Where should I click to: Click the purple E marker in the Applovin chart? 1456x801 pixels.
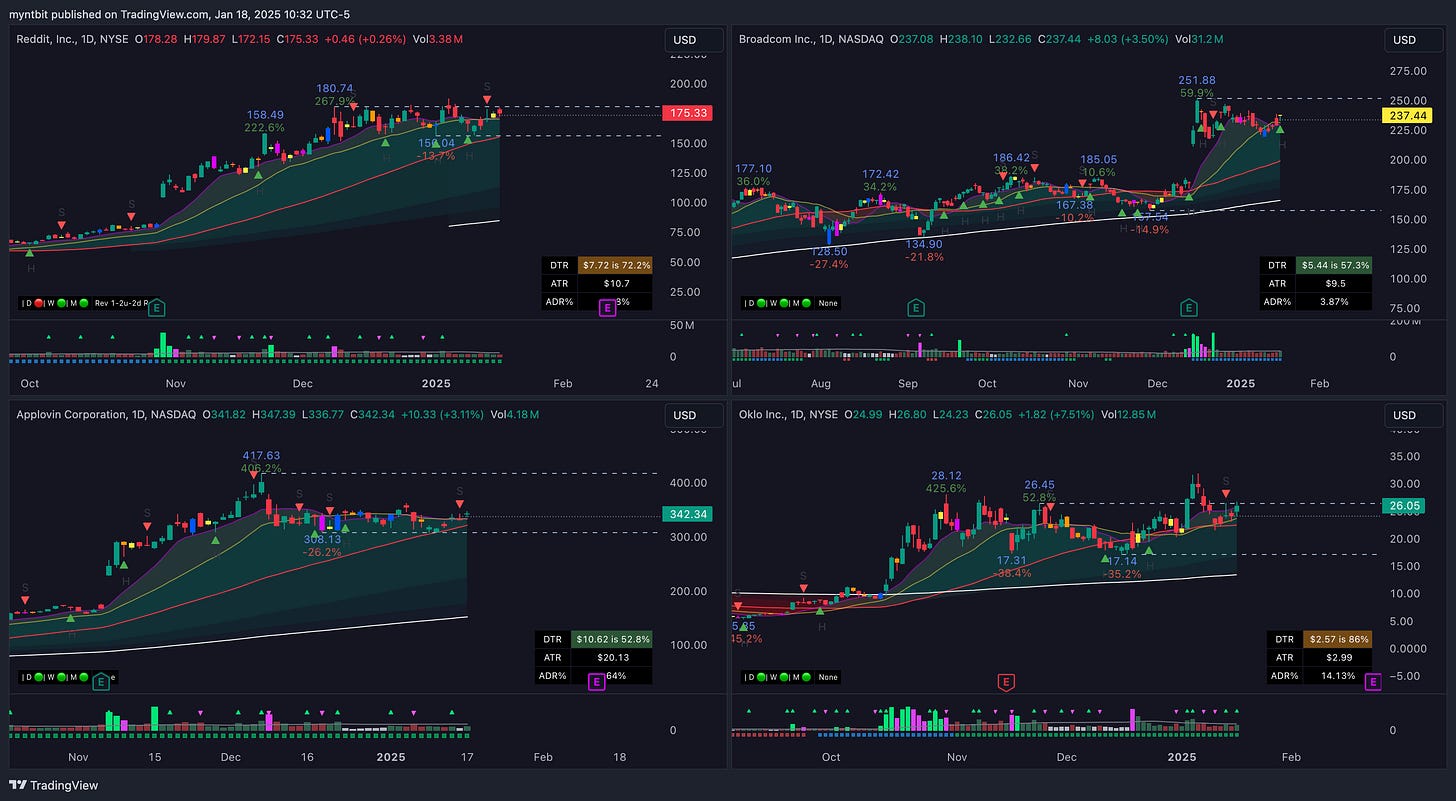point(597,682)
